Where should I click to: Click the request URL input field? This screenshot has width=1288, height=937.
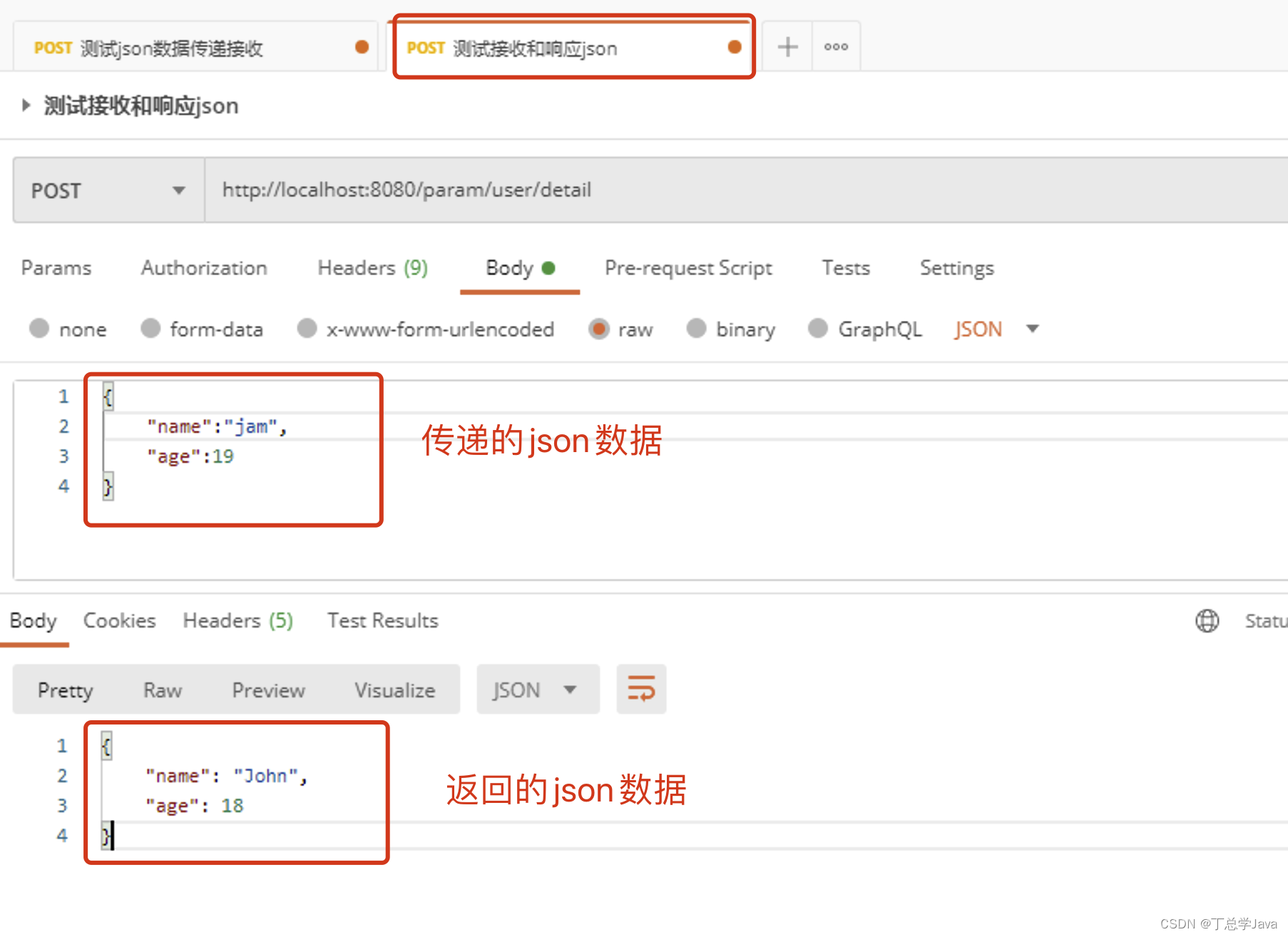point(746,190)
